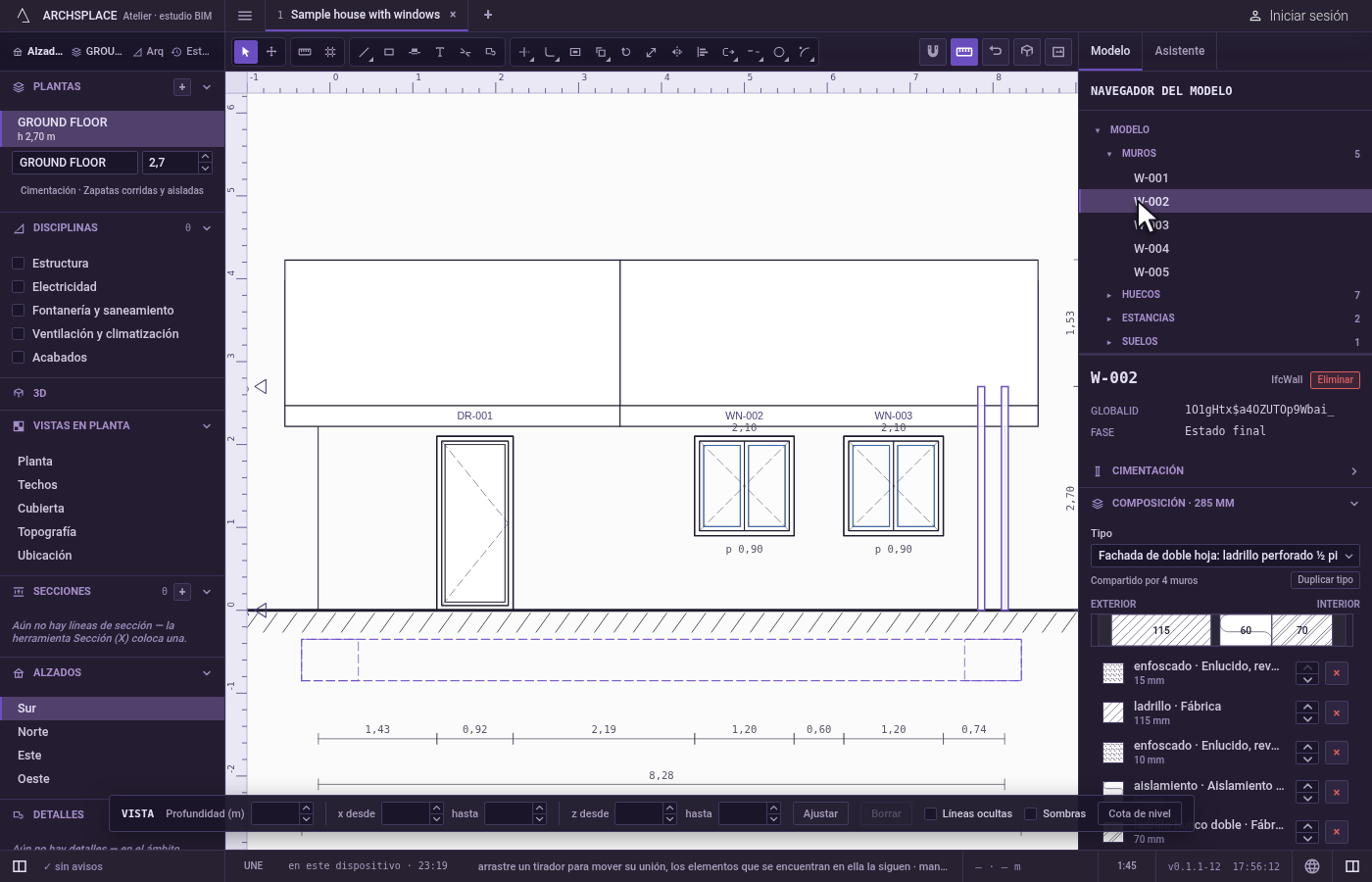Expand the HUECOS tree group

pyautogui.click(x=1108, y=295)
